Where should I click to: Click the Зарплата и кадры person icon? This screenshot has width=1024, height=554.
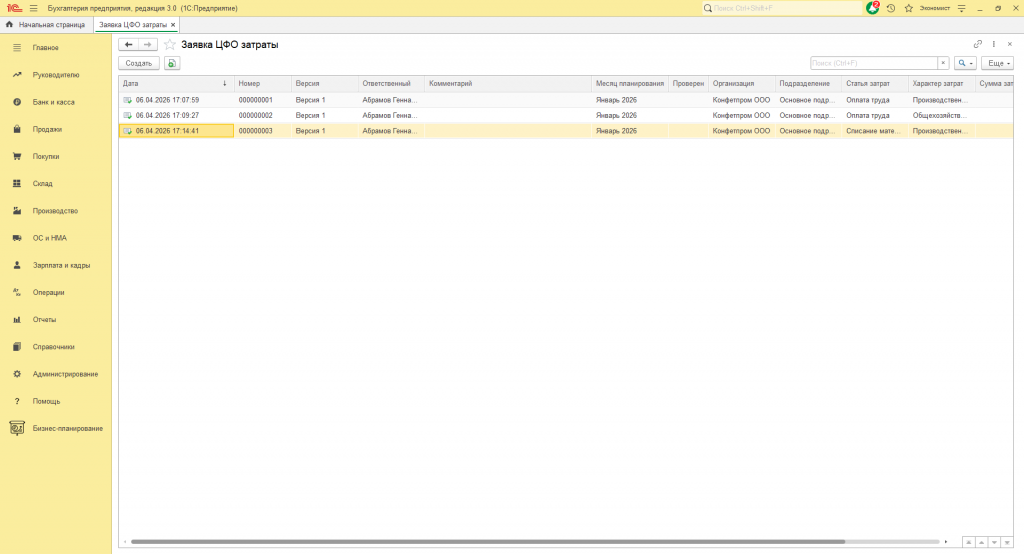(x=17, y=265)
